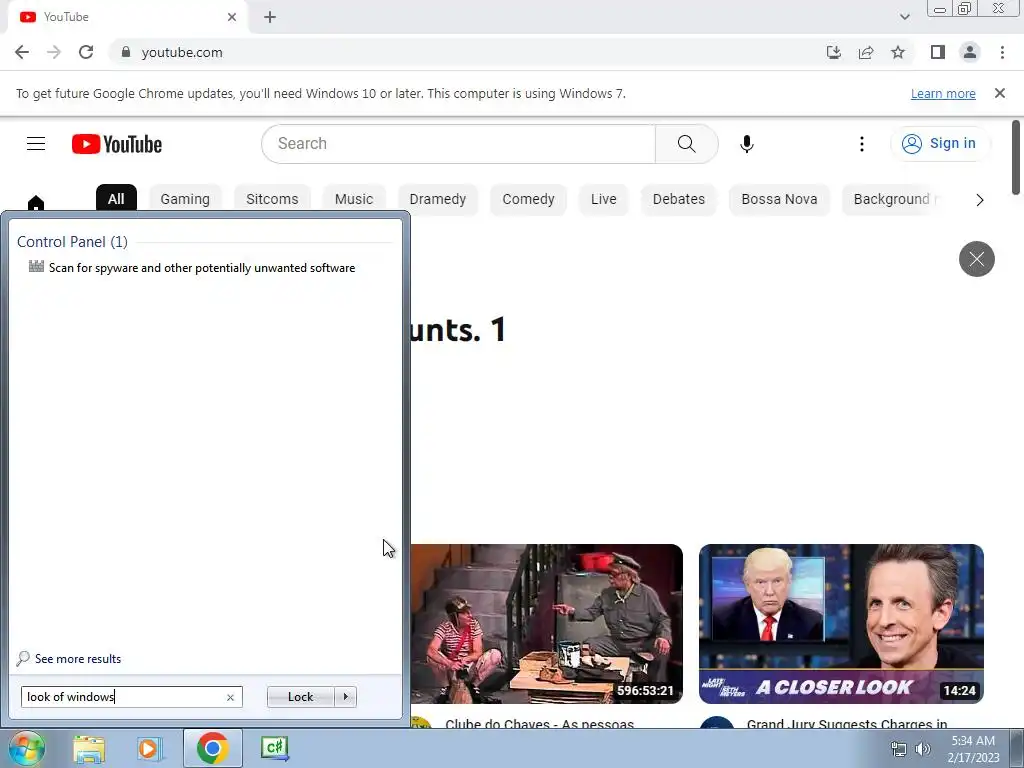Click the Lock button

(300, 697)
